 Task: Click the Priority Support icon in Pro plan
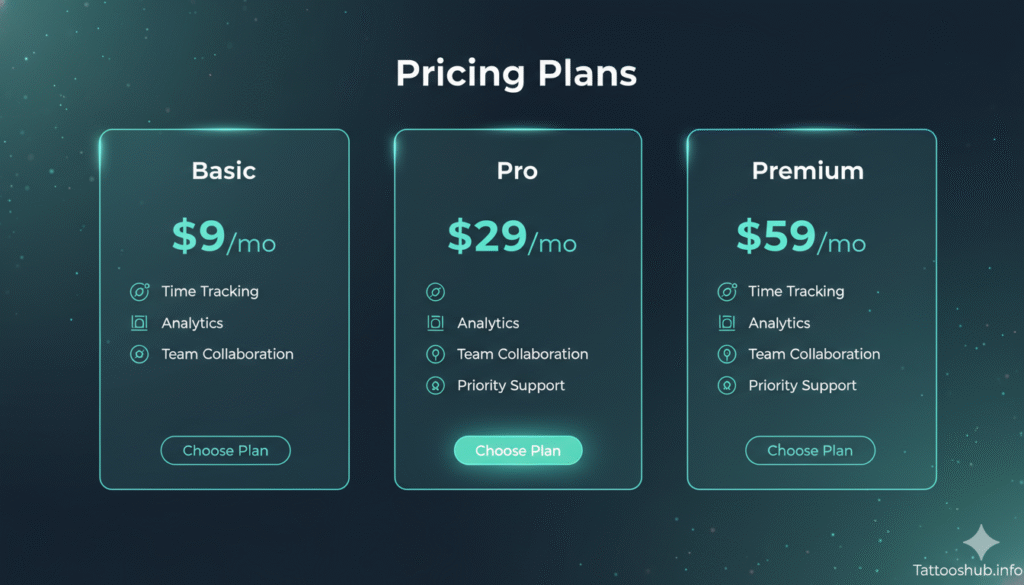(x=435, y=385)
